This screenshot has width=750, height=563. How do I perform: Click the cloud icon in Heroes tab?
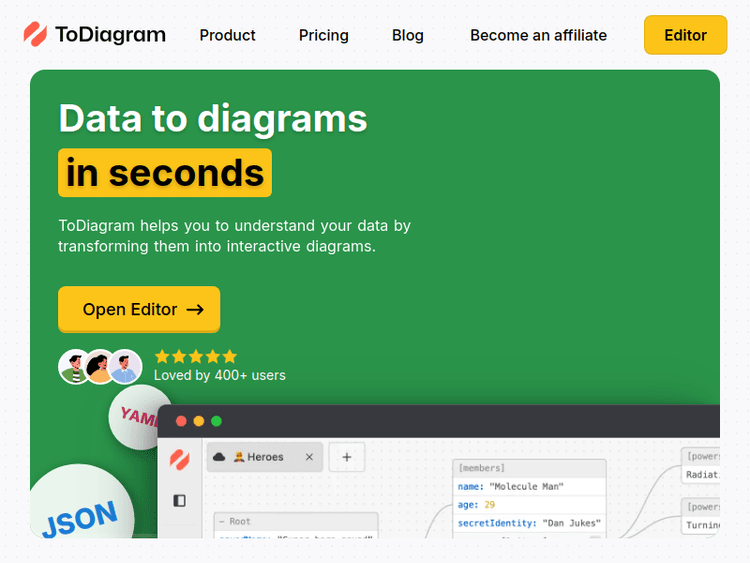click(x=219, y=457)
